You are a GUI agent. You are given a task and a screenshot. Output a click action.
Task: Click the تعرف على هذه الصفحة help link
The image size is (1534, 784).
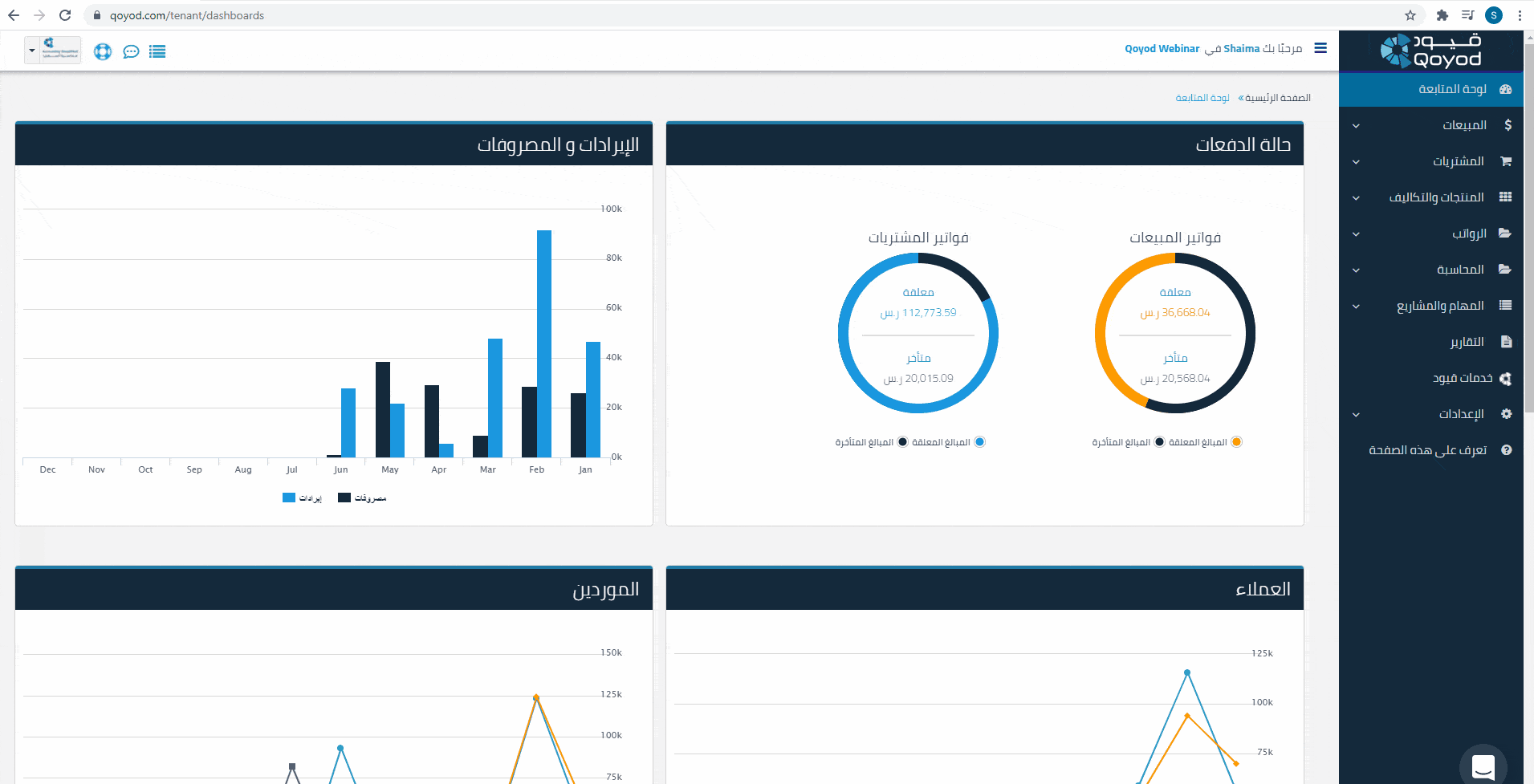(1427, 450)
